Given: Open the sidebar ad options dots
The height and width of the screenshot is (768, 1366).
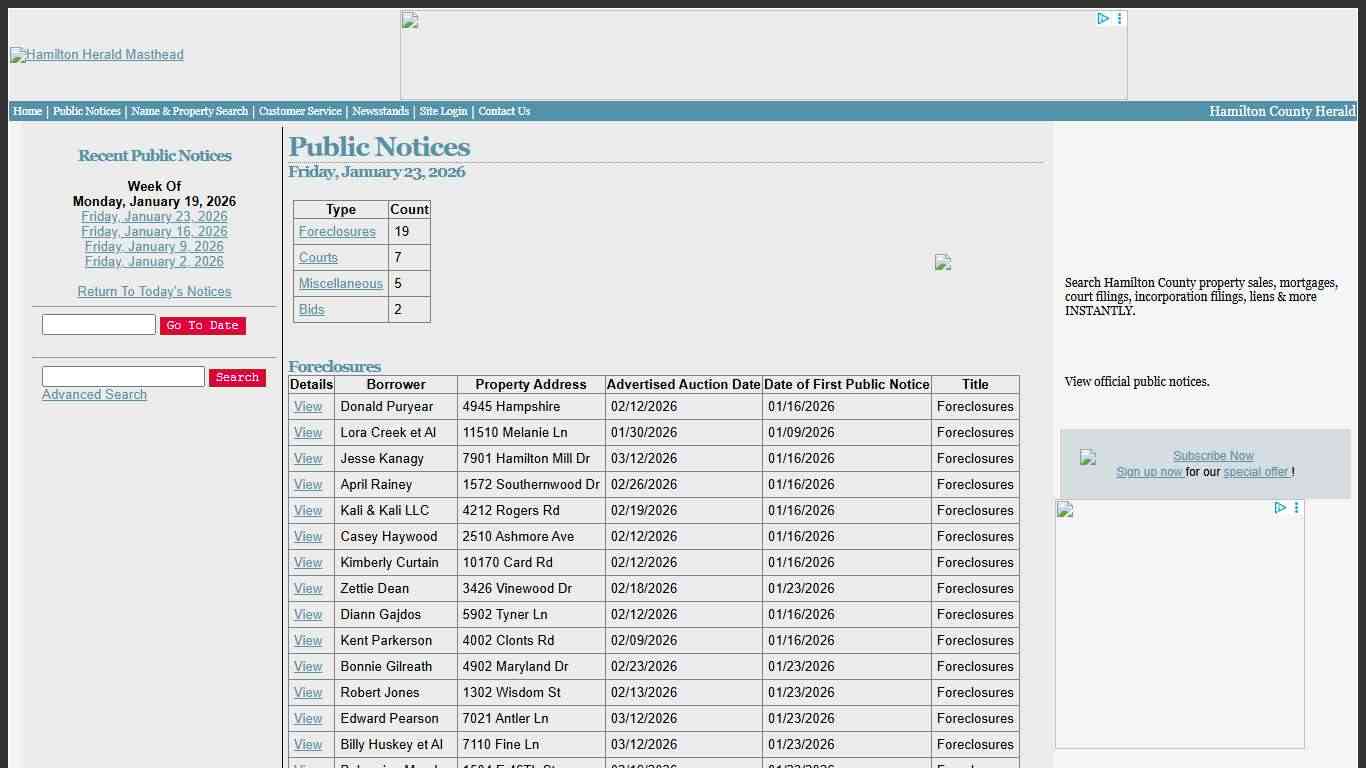Looking at the screenshot, I should tap(1296, 508).
